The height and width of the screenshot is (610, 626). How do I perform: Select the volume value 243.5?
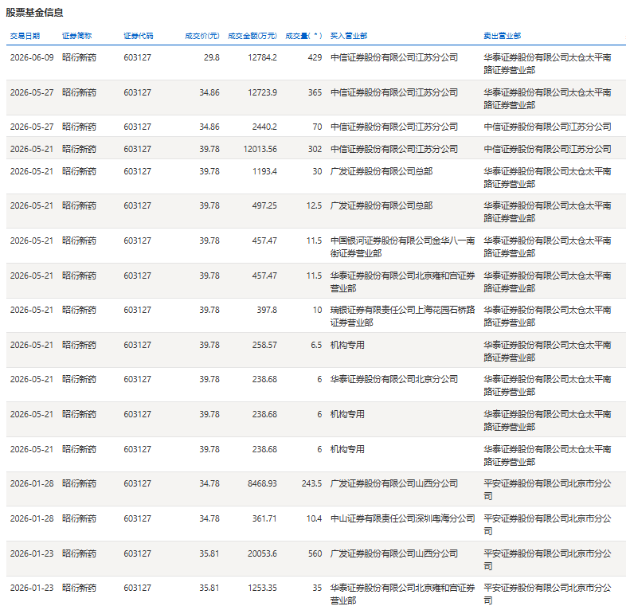click(312, 484)
